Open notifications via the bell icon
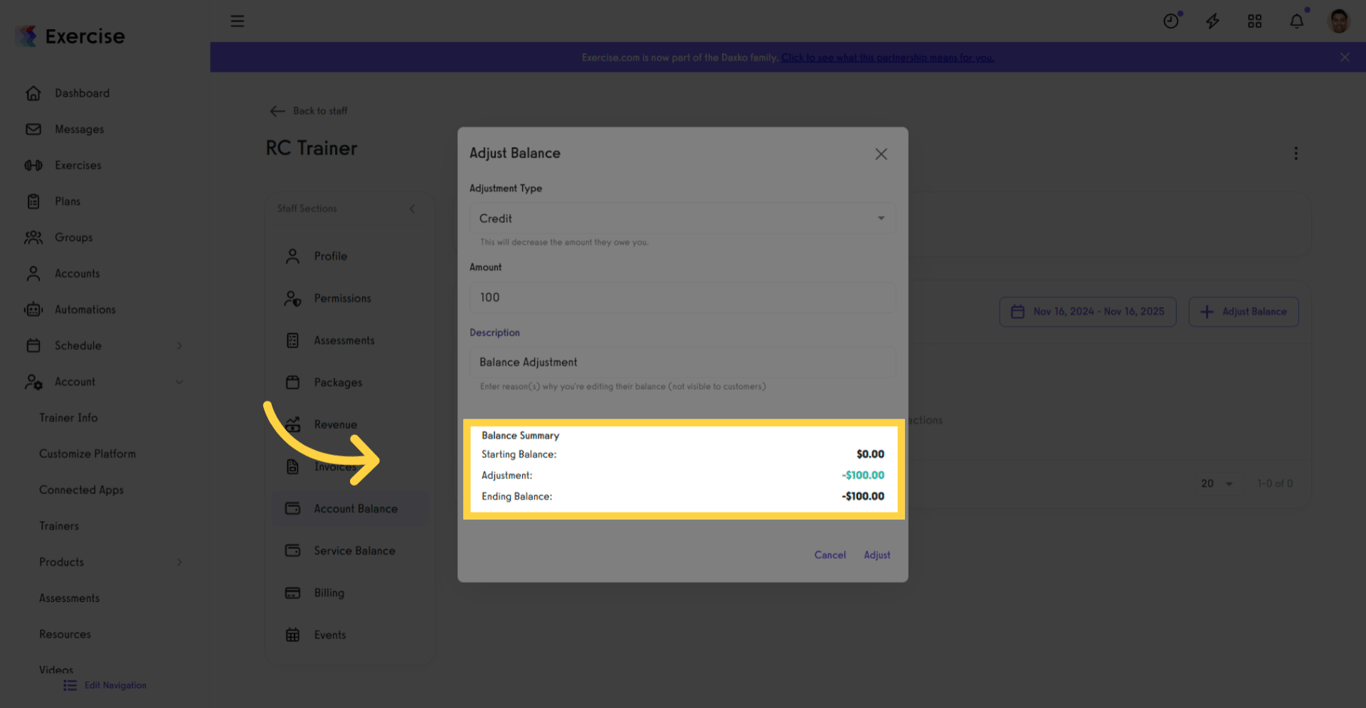This screenshot has height=708, width=1366. tap(1296, 20)
